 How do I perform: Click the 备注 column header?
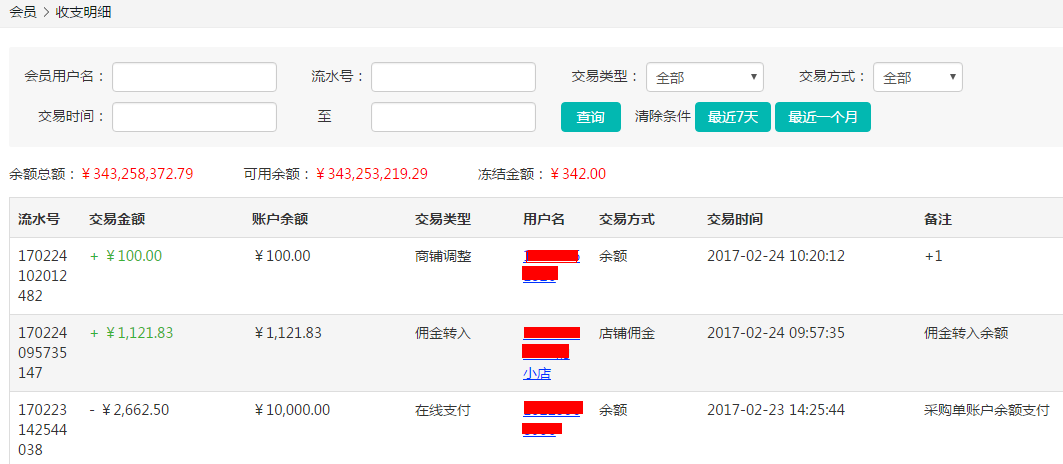point(938,219)
